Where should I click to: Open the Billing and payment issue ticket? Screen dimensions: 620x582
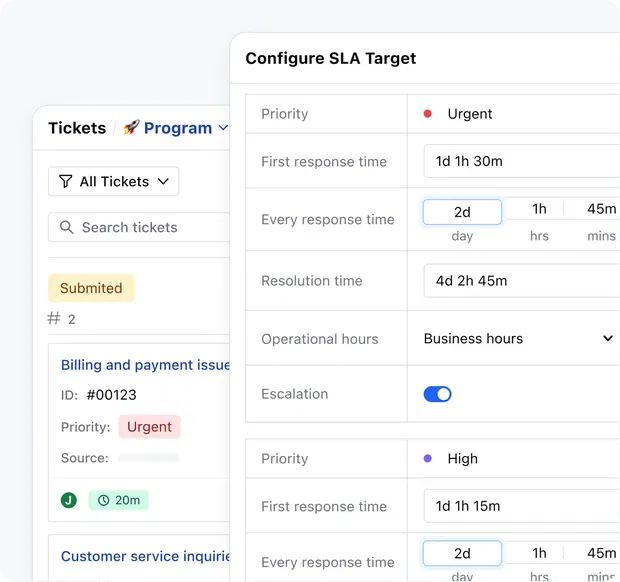click(145, 365)
